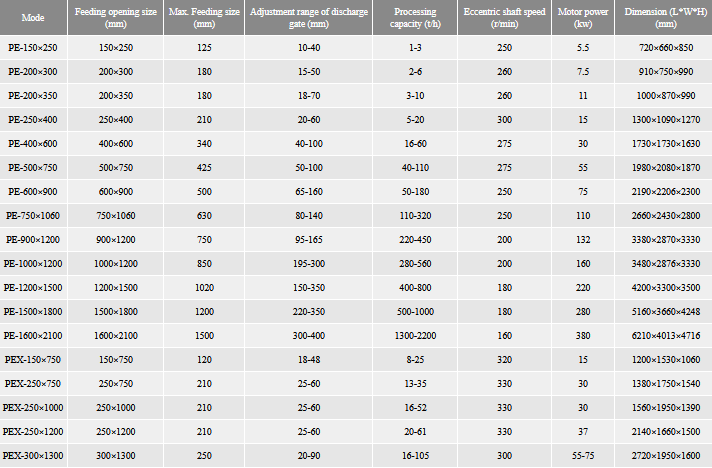Click the Max. Feeding size column header
The width and height of the screenshot is (712, 468).
(x=203, y=17)
